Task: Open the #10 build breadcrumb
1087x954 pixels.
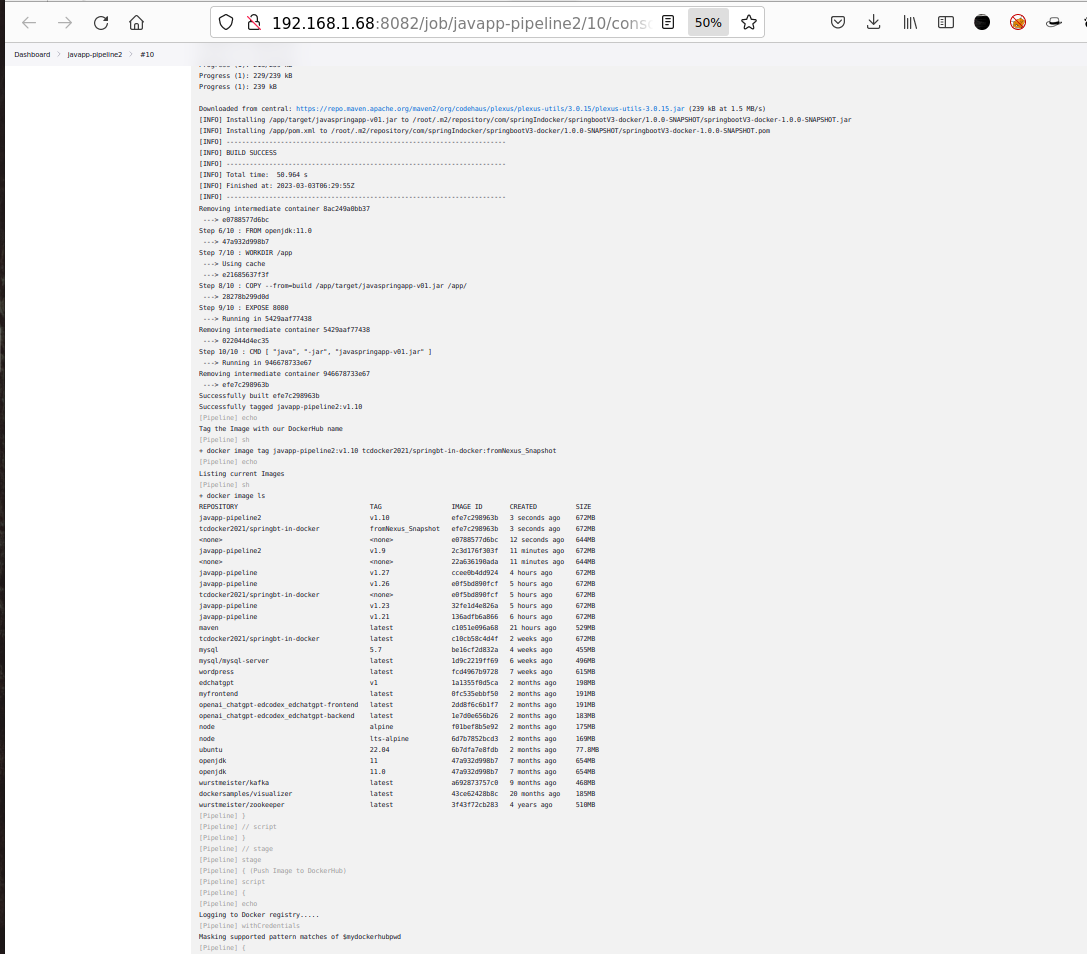Action: (x=147, y=54)
